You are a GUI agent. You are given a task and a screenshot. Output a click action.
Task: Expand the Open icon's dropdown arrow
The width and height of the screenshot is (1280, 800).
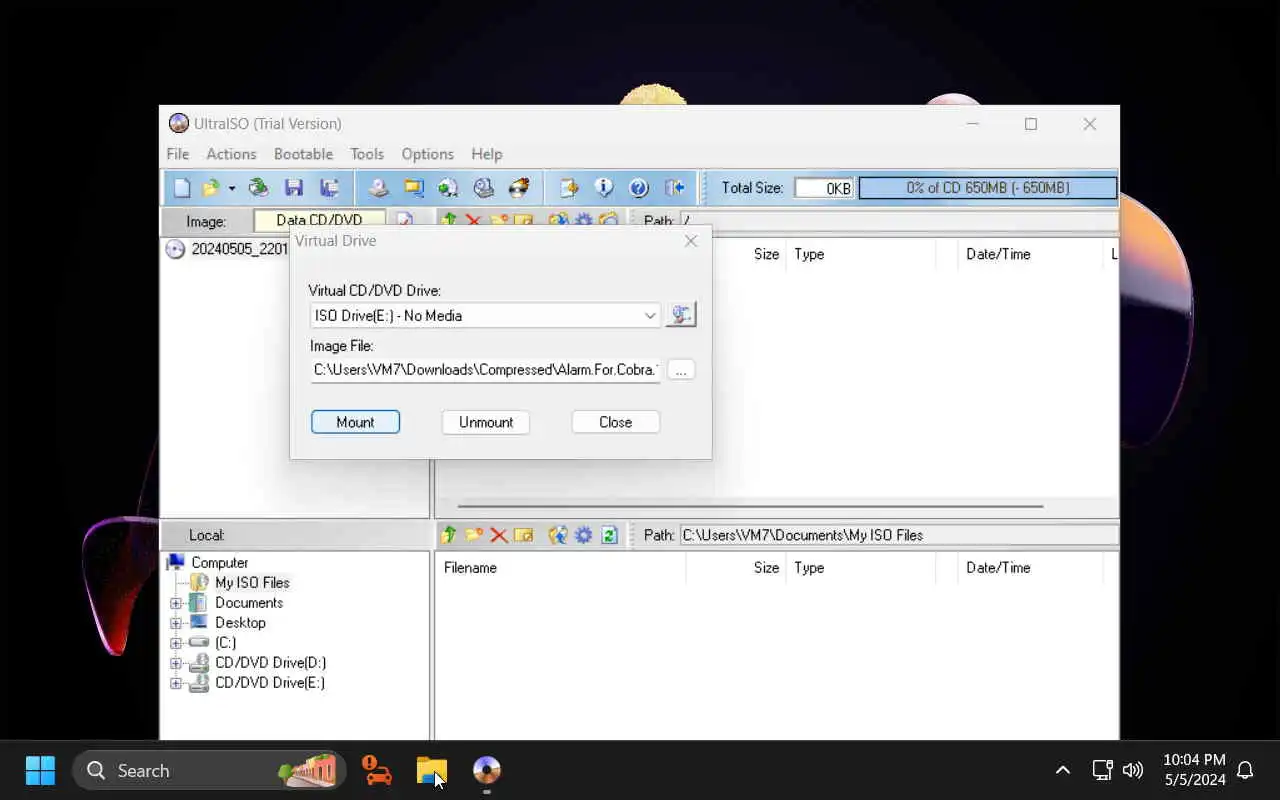point(231,188)
